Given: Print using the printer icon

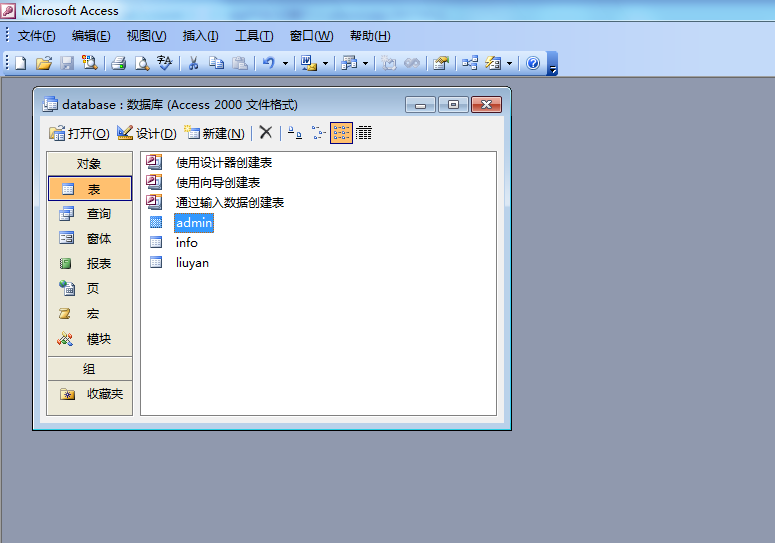Looking at the screenshot, I should [x=119, y=63].
